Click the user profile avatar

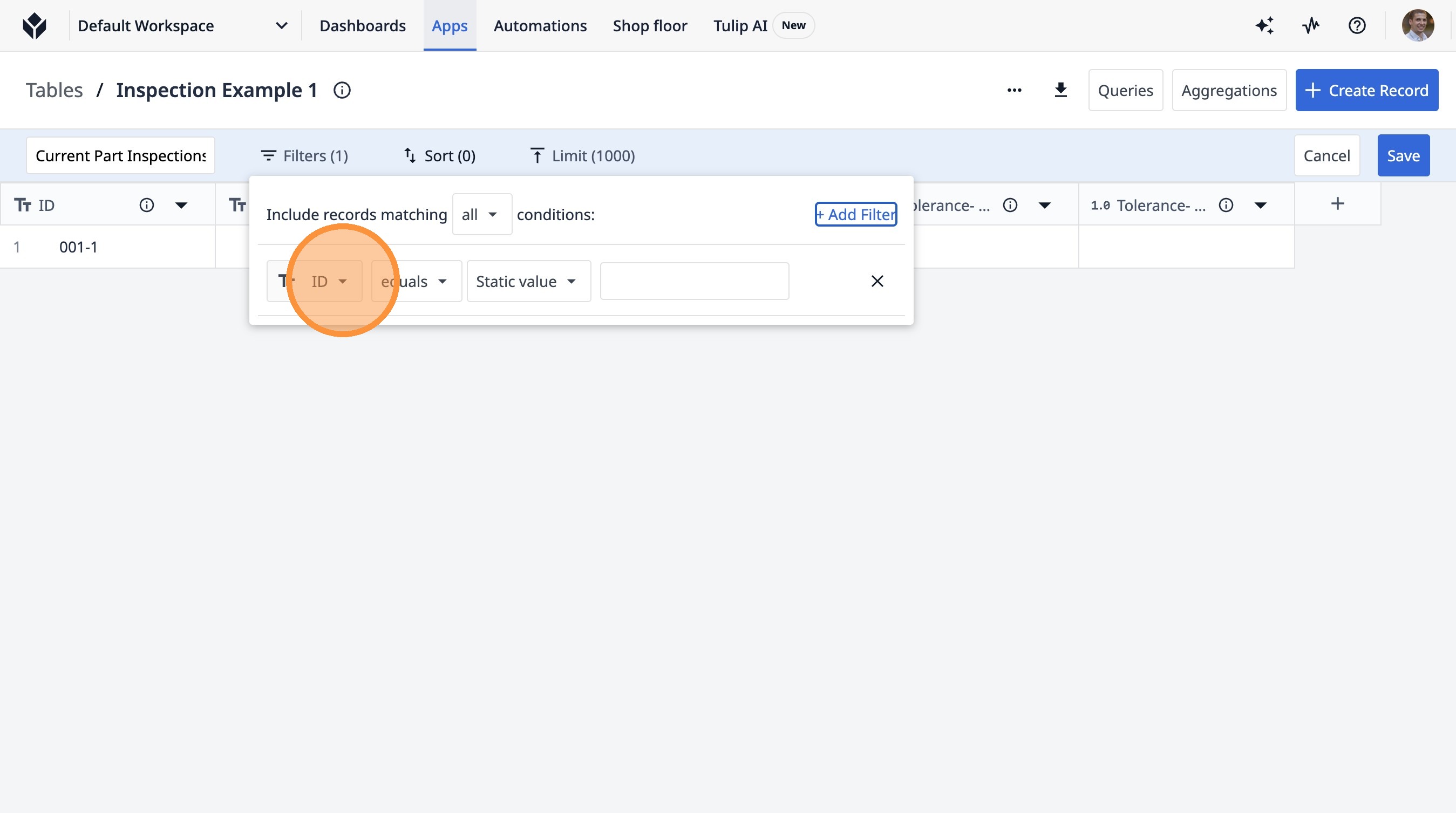[1417, 25]
